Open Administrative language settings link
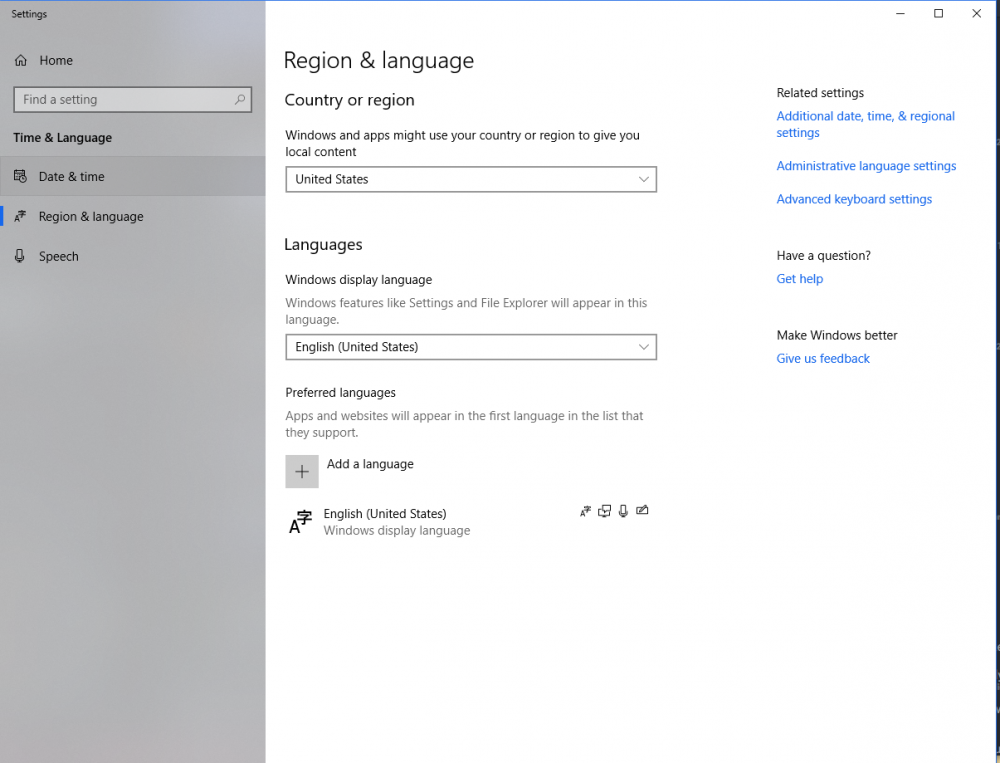Image resolution: width=1000 pixels, height=763 pixels. pyautogui.click(x=866, y=166)
